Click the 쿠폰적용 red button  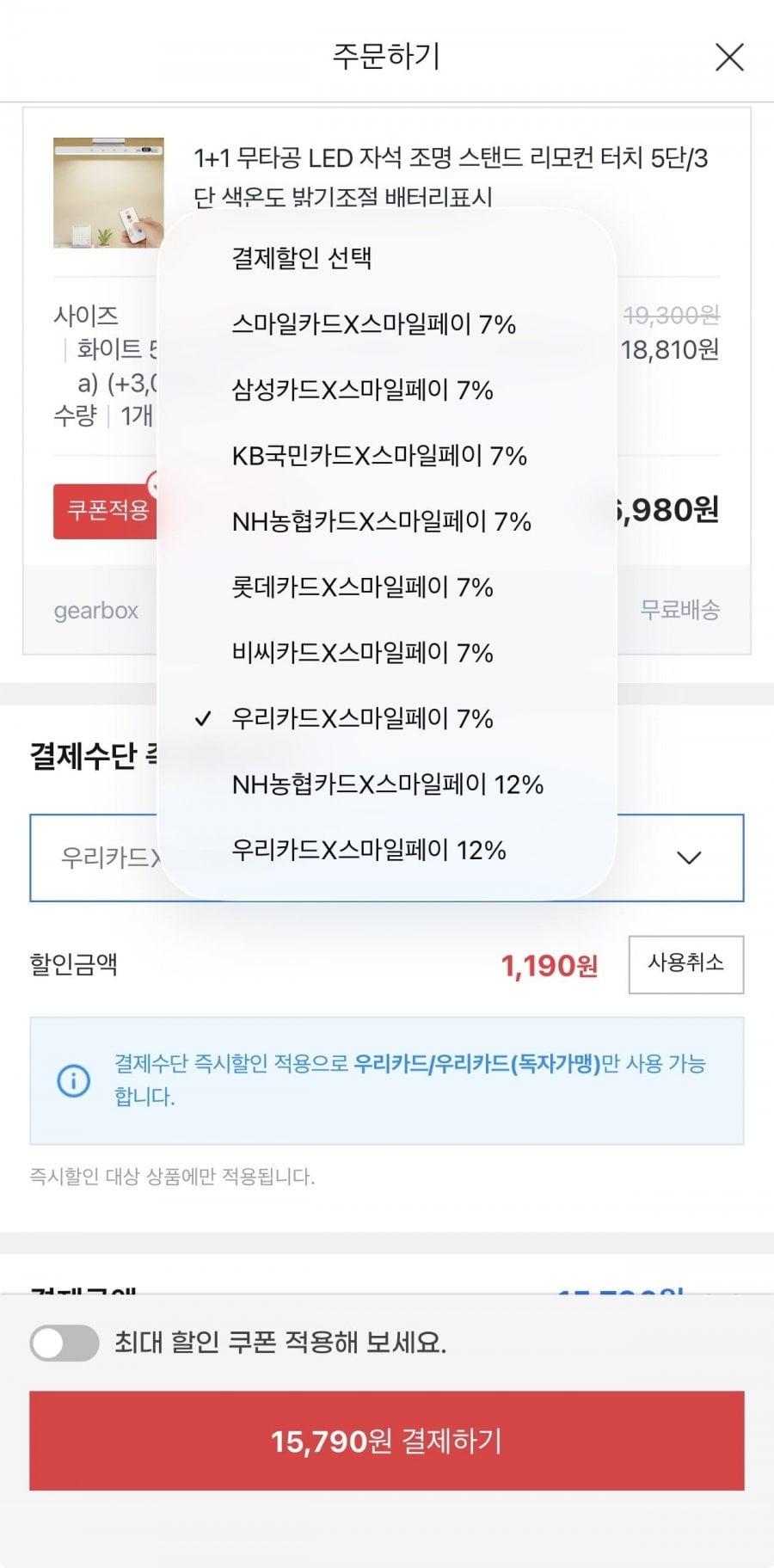107,511
